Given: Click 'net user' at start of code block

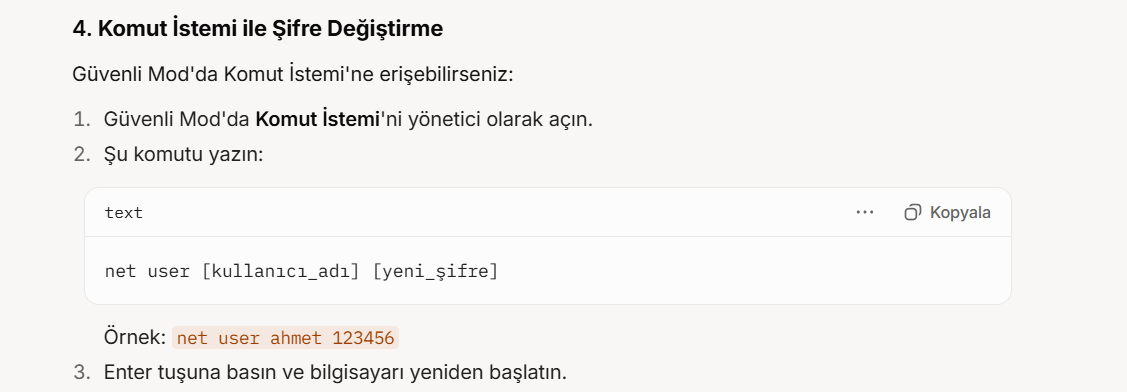Looking at the screenshot, I should click(147, 272).
